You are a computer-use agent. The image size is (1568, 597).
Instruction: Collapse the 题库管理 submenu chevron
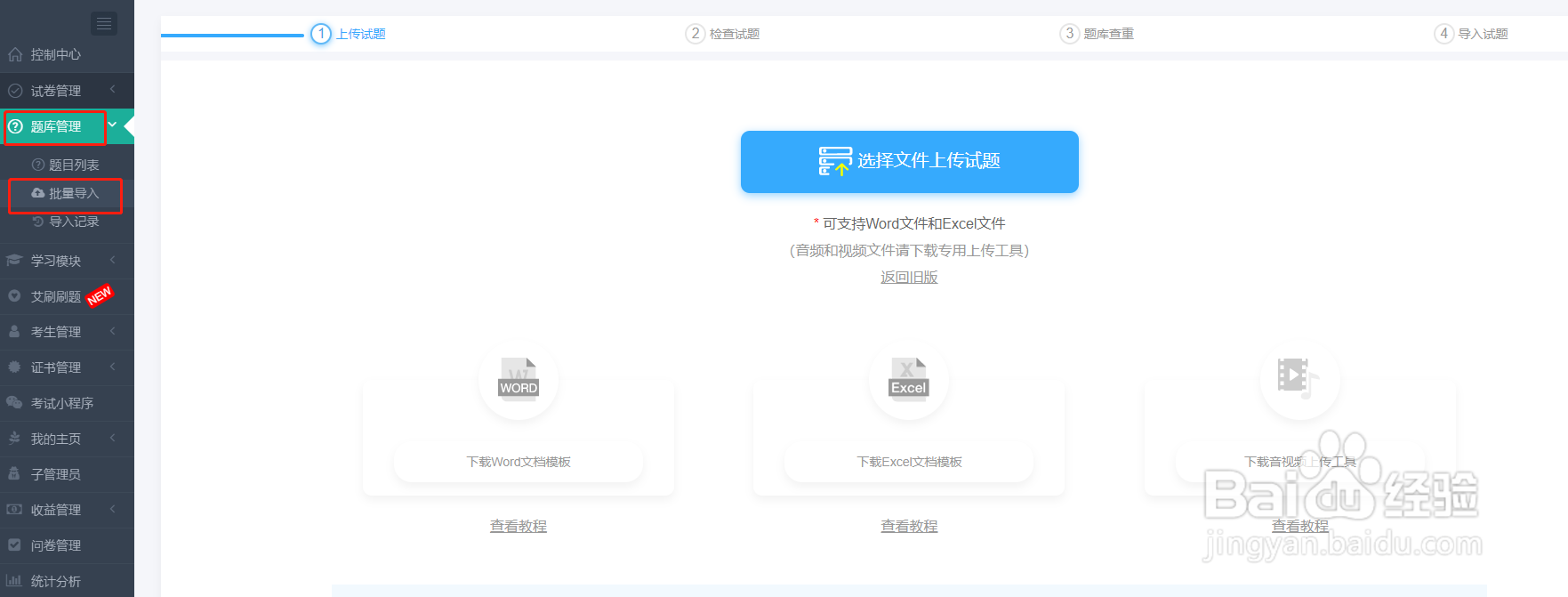(x=113, y=125)
